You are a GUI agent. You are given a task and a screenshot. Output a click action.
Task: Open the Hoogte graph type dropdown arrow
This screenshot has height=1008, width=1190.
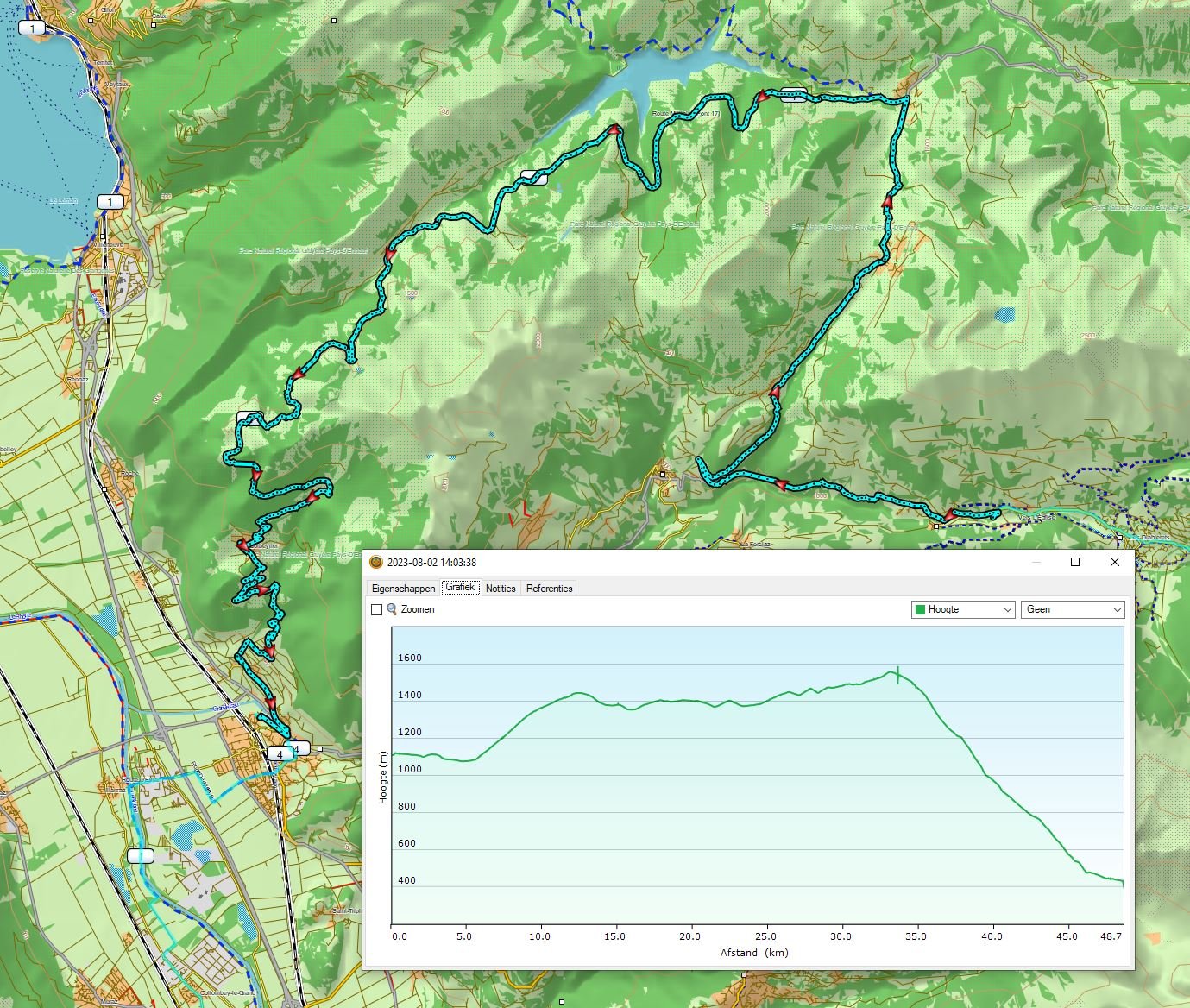tap(1007, 609)
